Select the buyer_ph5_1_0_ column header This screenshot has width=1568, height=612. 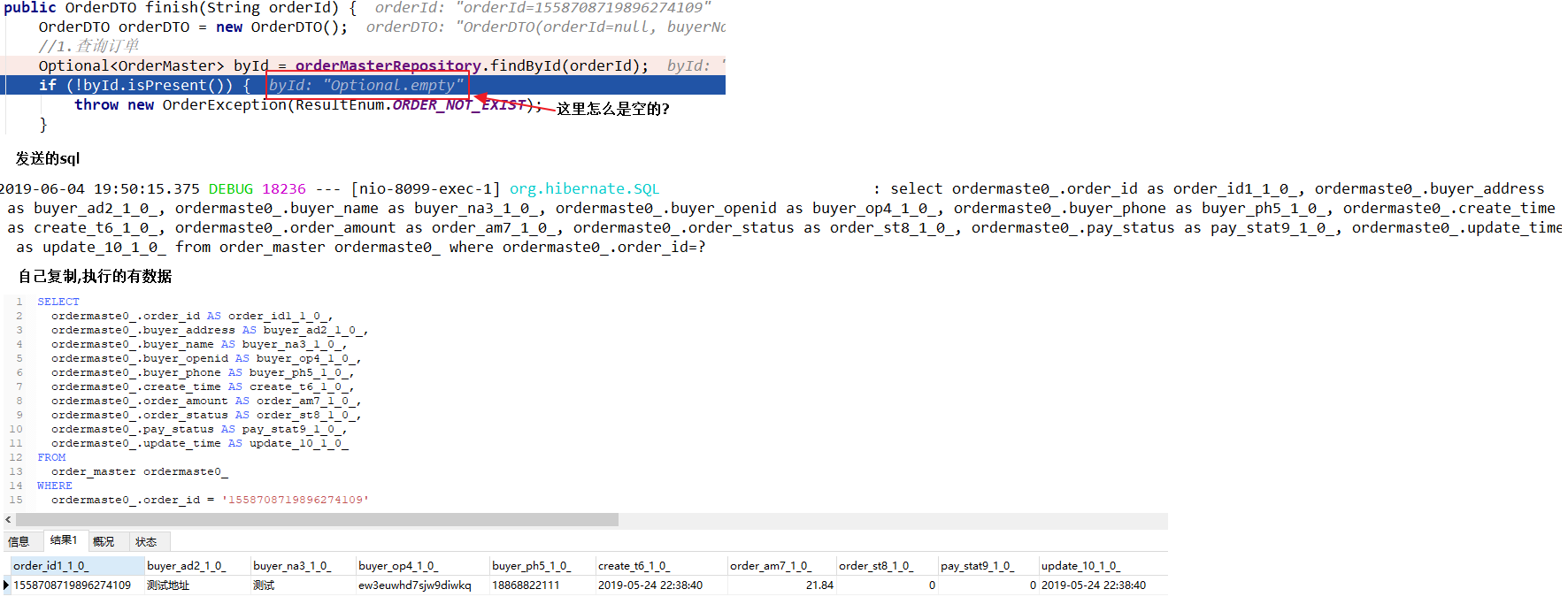coord(542,566)
